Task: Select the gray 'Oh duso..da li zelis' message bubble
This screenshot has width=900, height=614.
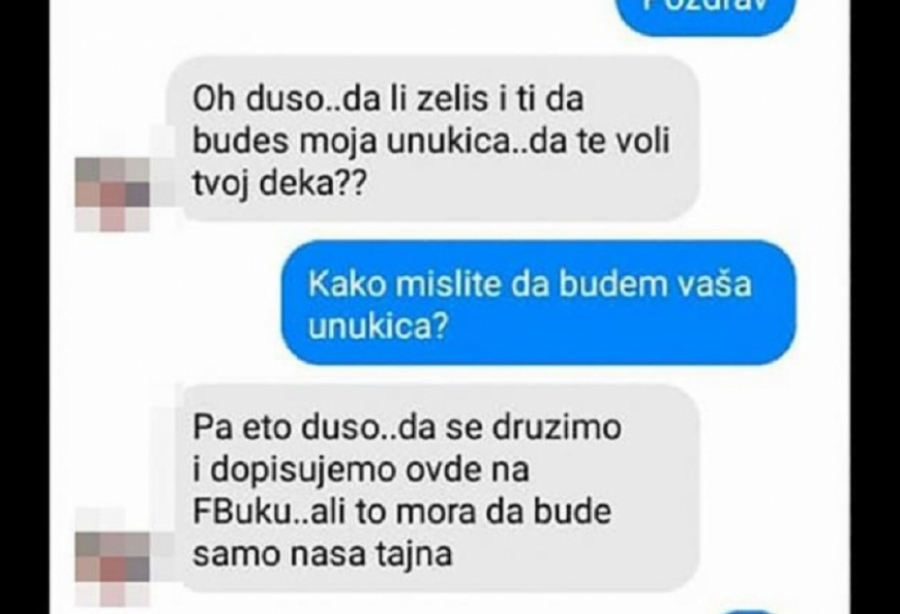Action: 433,139
